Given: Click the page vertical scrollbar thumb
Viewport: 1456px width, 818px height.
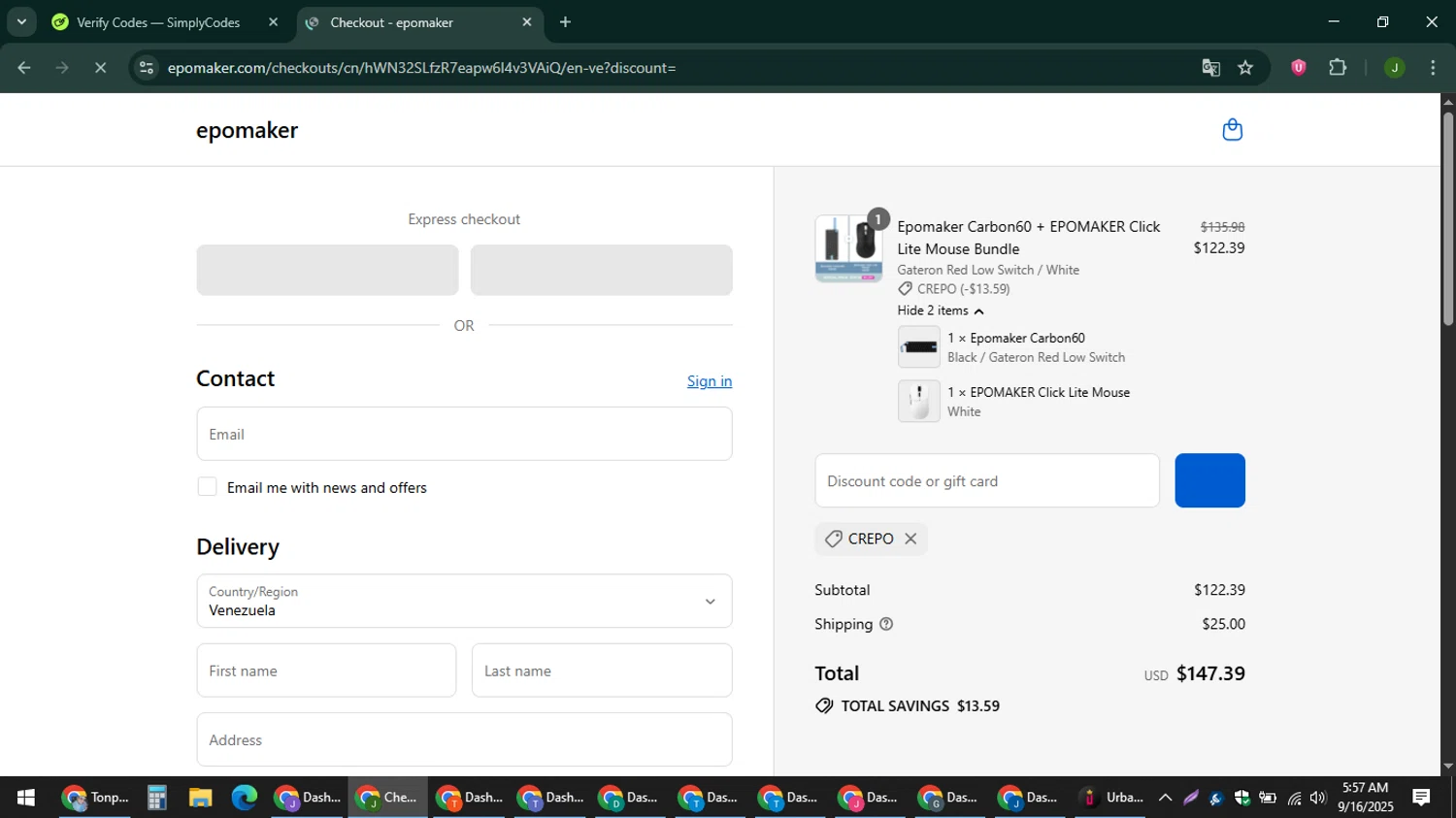Looking at the screenshot, I should 1448,218.
